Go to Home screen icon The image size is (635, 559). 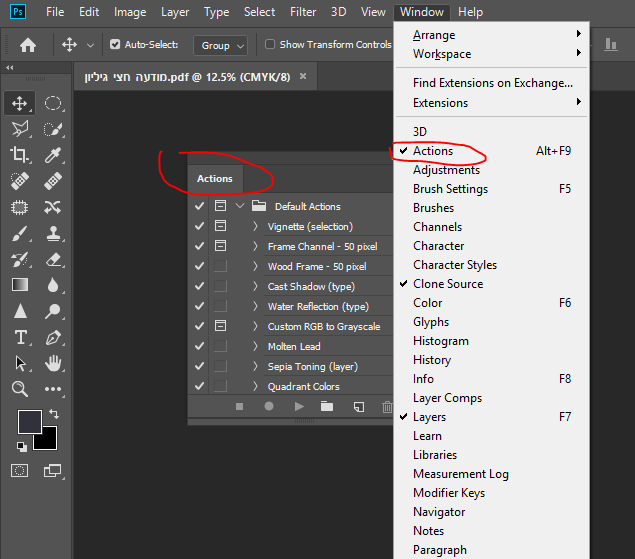point(28,45)
